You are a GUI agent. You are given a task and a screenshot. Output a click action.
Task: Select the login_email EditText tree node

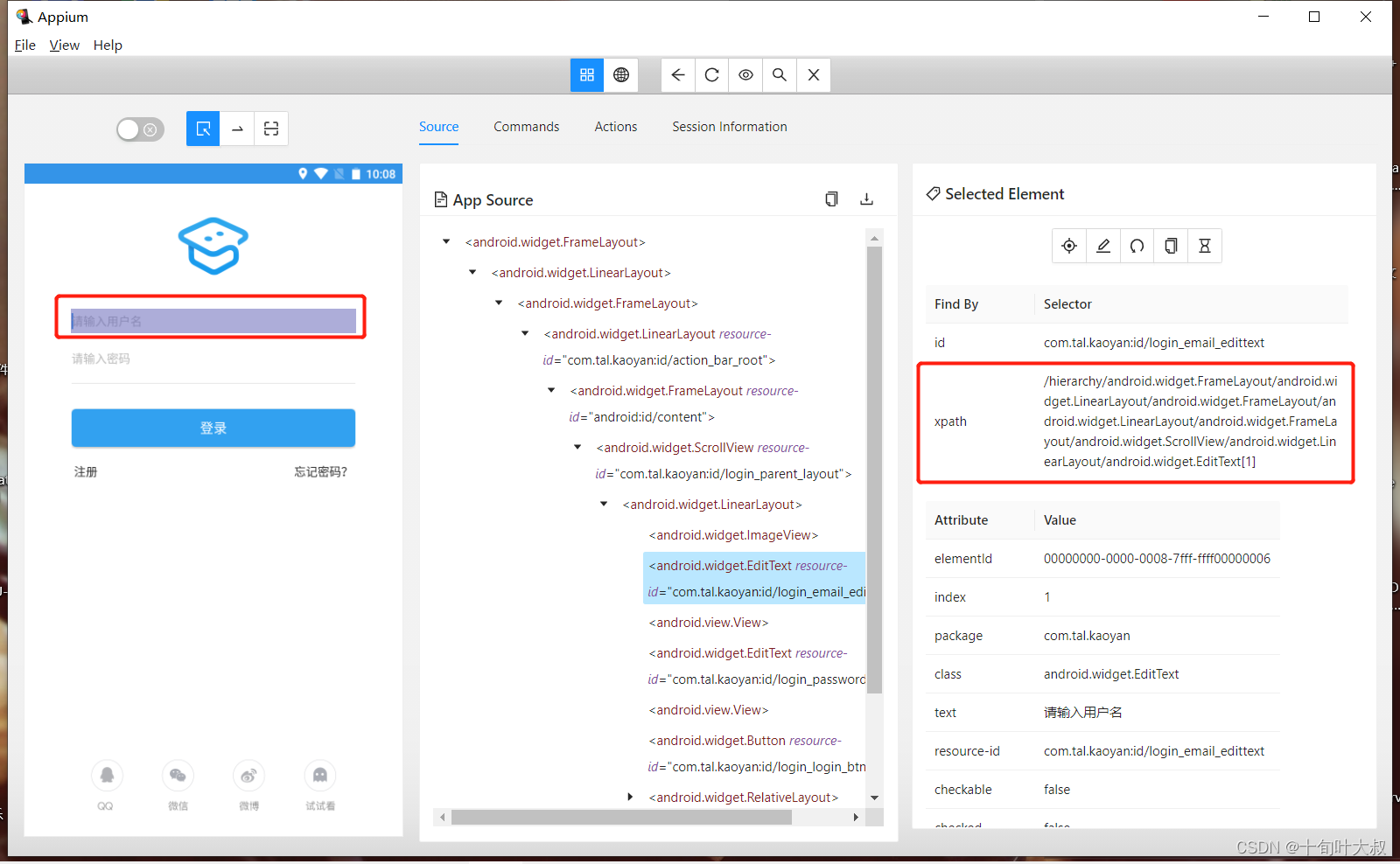pyautogui.click(x=755, y=578)
